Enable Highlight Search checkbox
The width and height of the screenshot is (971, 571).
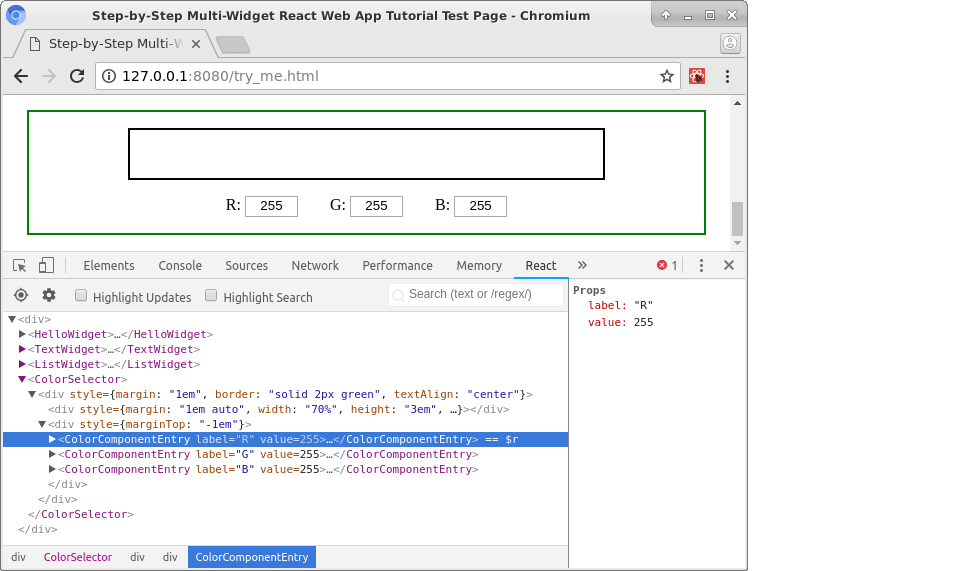(211, 296)
